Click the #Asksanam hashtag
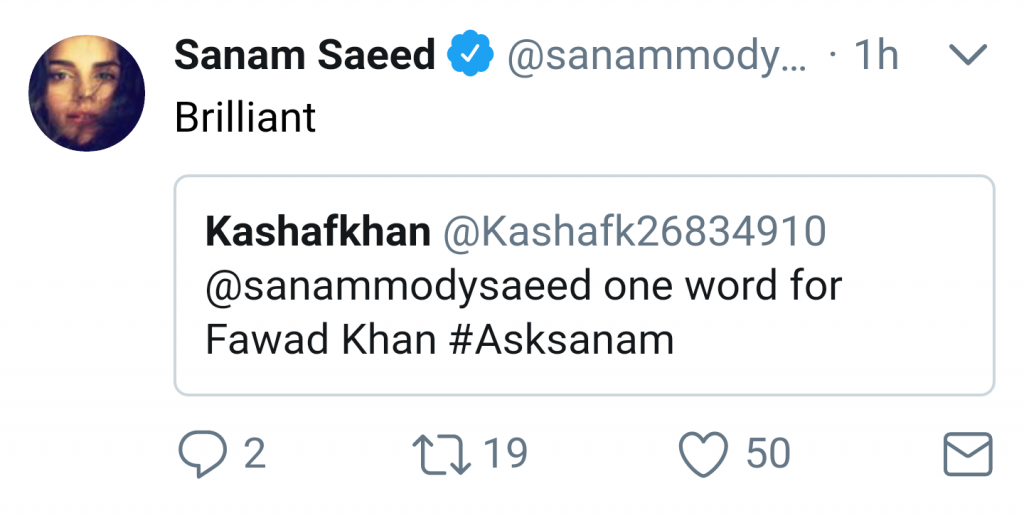This screenshot has width=1024, height=516. [561, 340]
